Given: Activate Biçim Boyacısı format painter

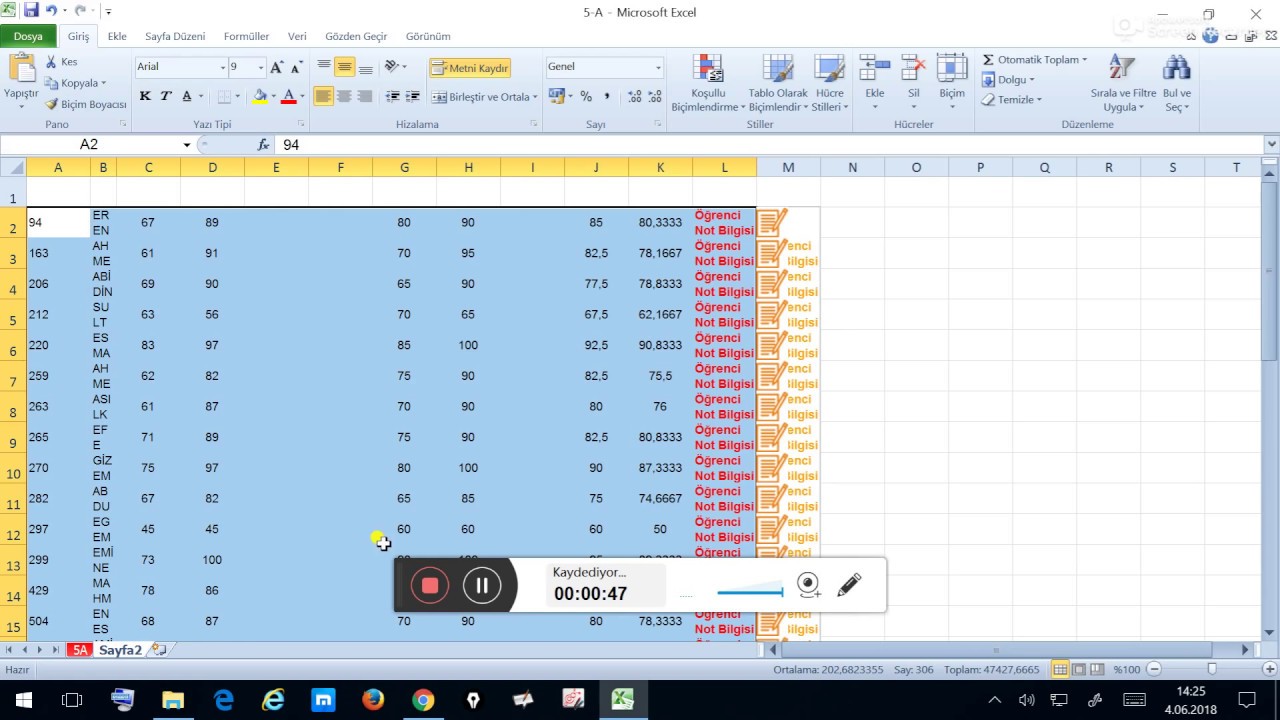Looking at the screenshot, I should pyautogui.click(x=86, y=104).
